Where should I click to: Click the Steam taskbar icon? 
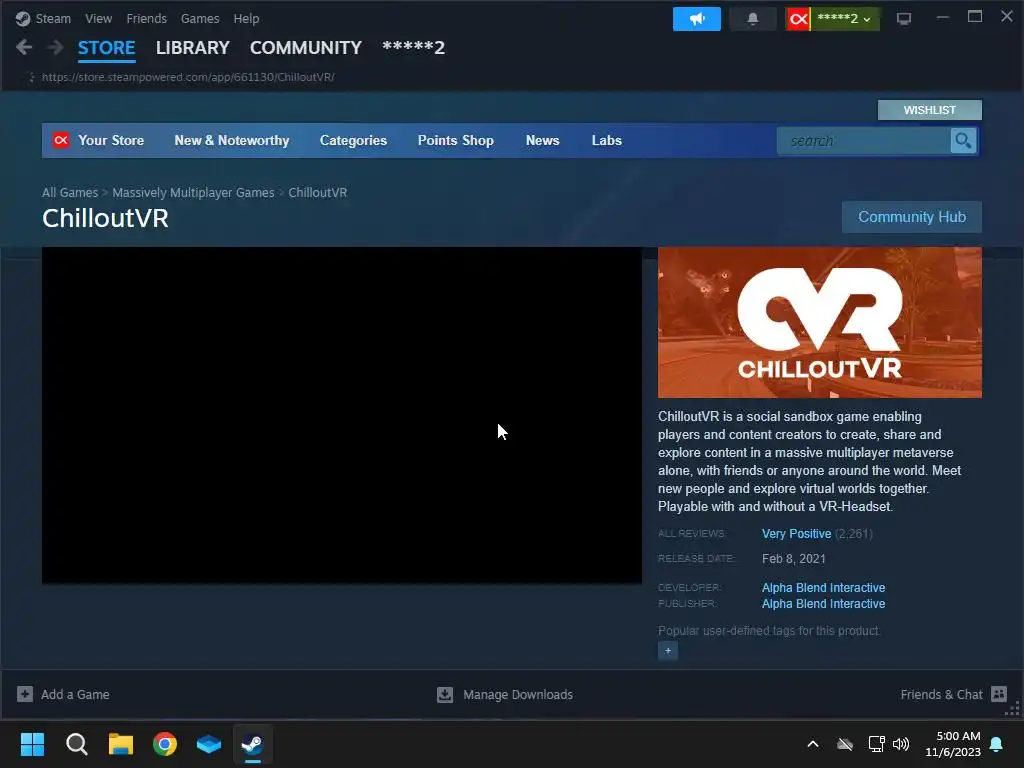click(253, 744)
